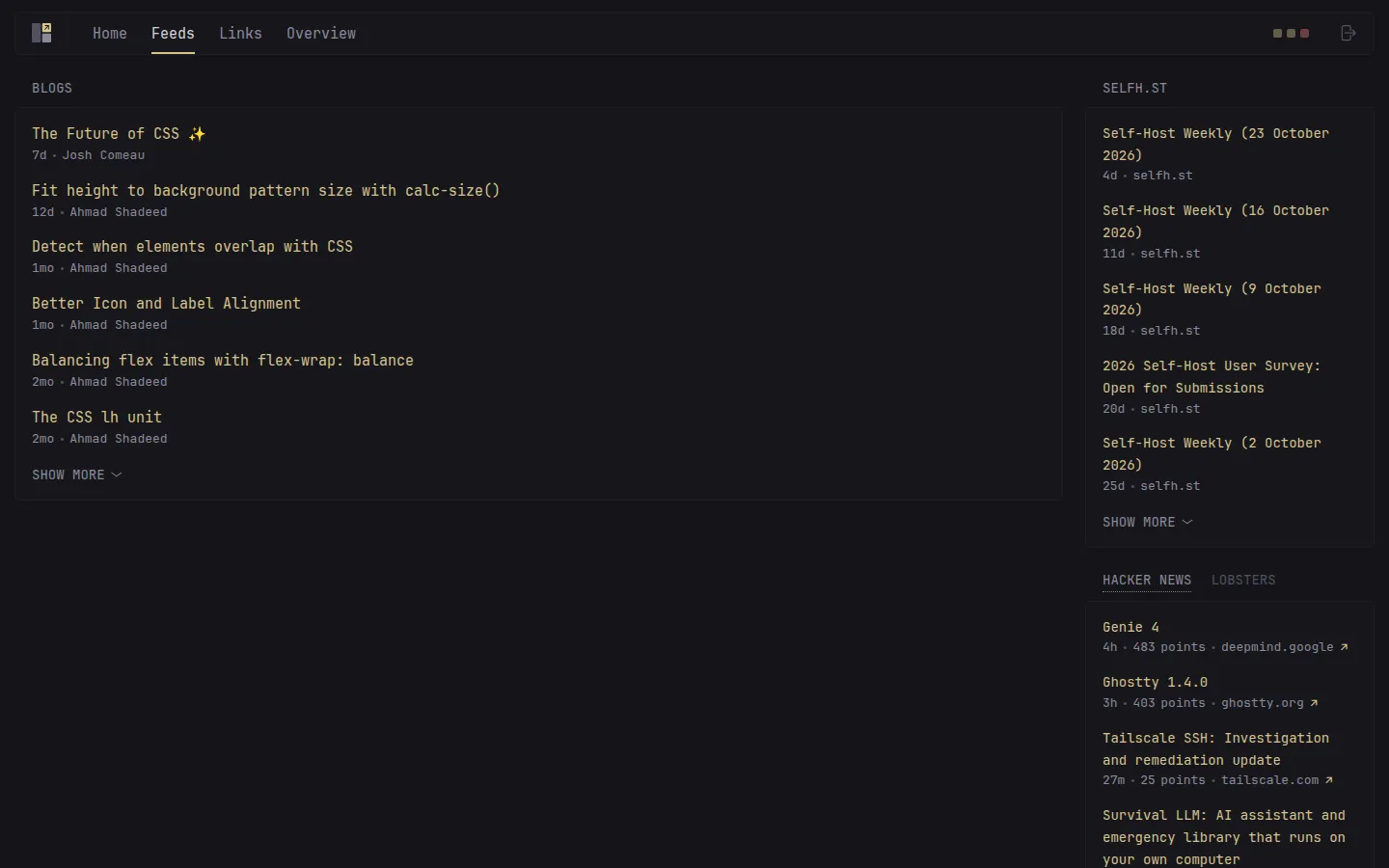Click the logout icon in the header
Screen dimensions: 1389x868
click(1348, 33)
